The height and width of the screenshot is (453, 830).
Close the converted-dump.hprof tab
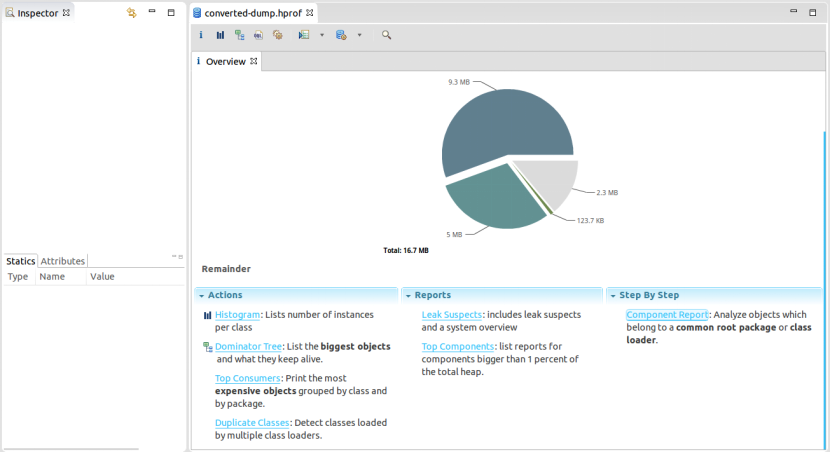point(310,12)
